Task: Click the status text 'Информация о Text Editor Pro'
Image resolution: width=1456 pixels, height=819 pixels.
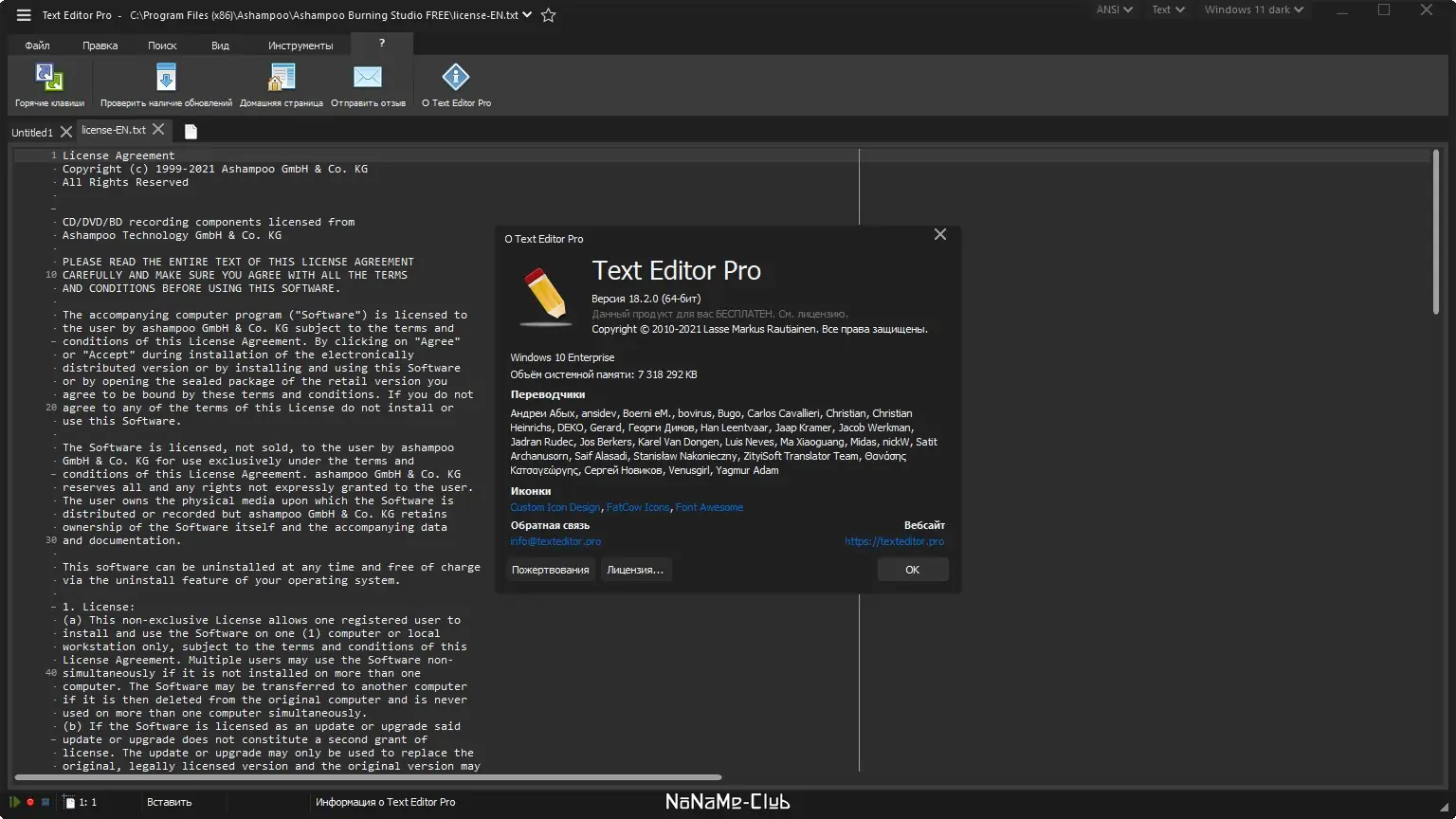Action: (386, 802)
